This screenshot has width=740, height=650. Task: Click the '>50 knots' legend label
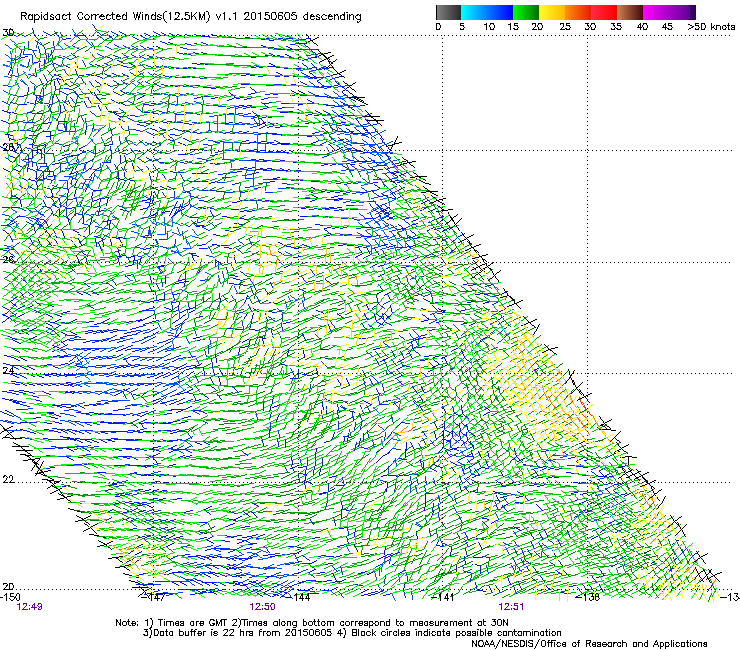(711, 27)
